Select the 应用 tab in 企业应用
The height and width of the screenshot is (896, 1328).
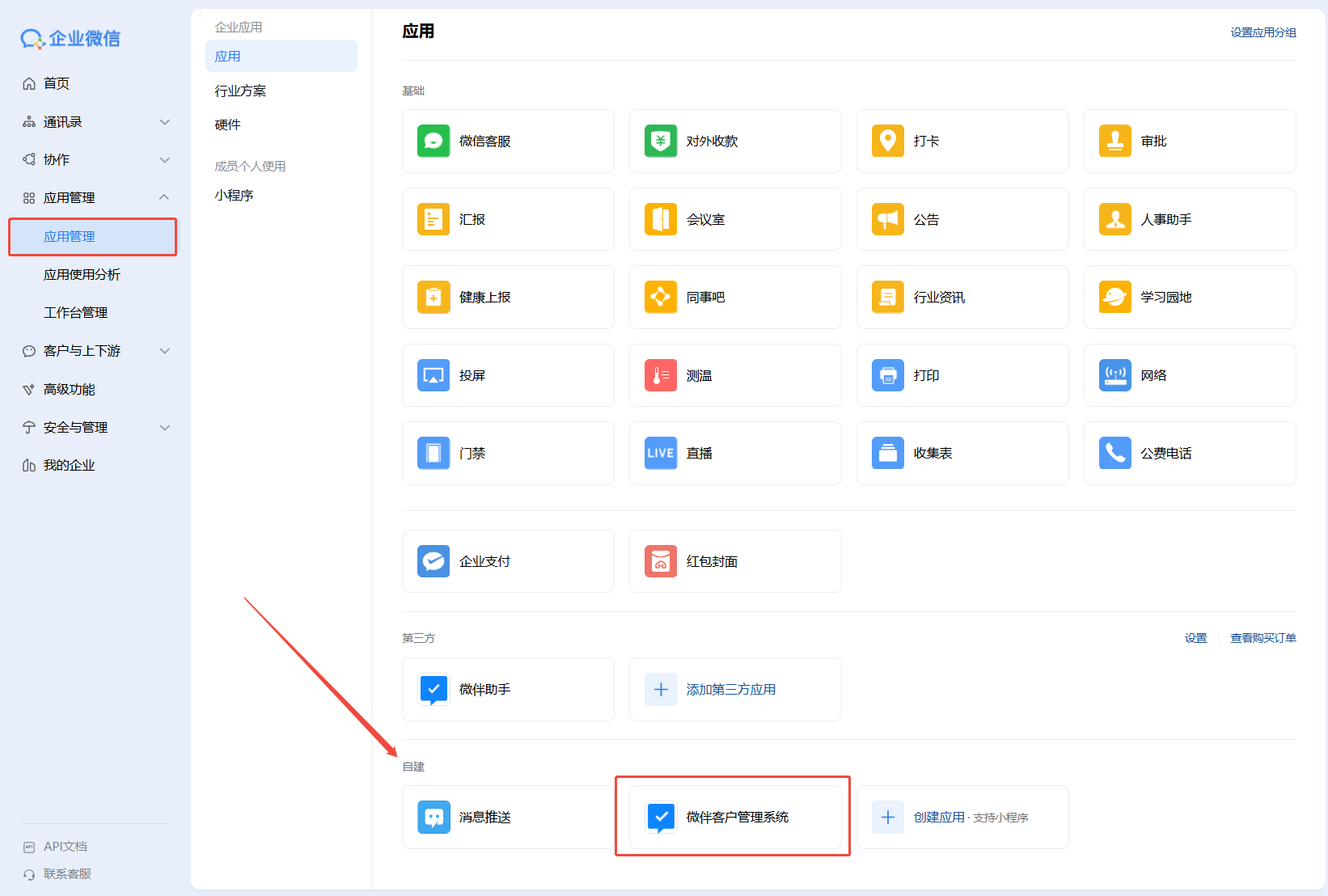pyautogui.click(x=281, y=56)
